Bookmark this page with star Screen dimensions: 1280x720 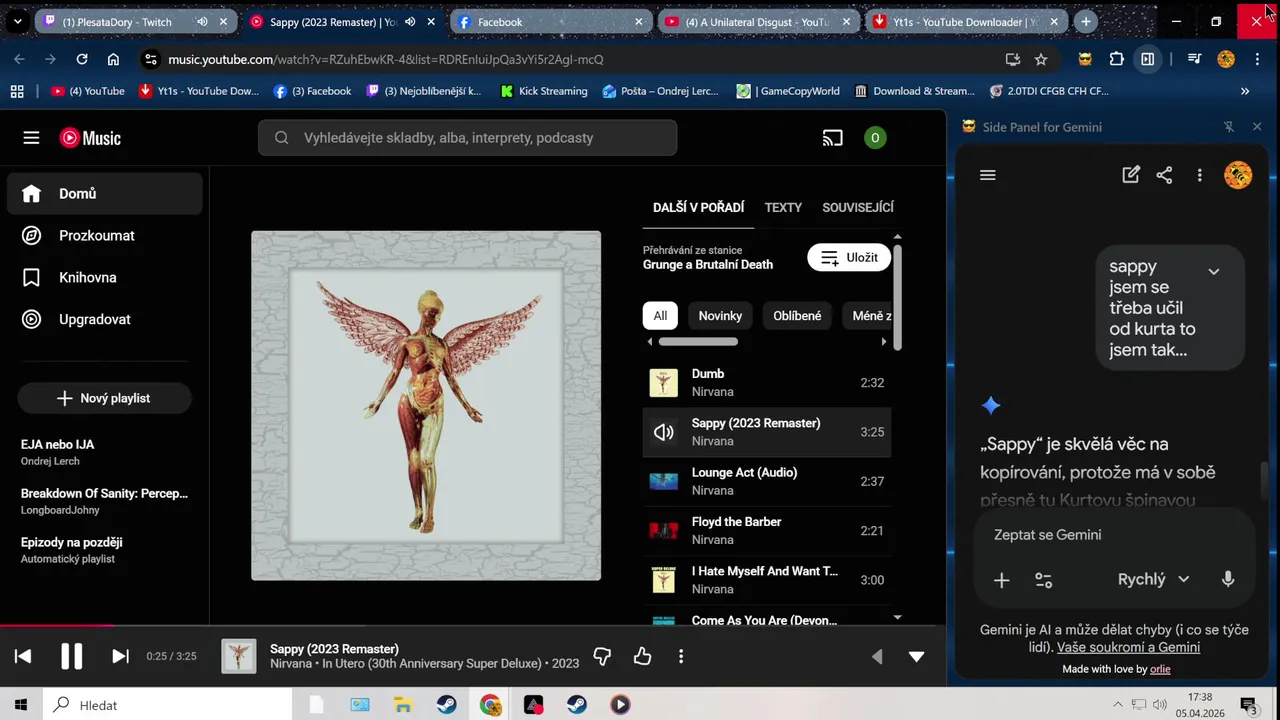[x=1041, y=59]
